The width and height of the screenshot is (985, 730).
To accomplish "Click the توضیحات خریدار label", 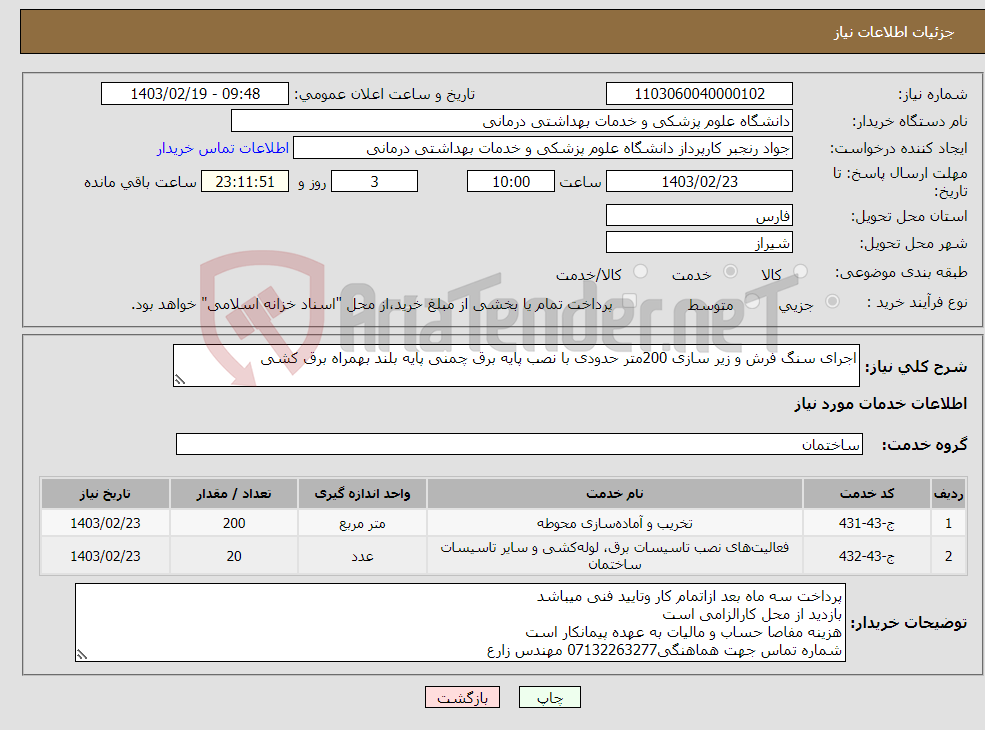I will pyautogui.click(x=908, y=623).
